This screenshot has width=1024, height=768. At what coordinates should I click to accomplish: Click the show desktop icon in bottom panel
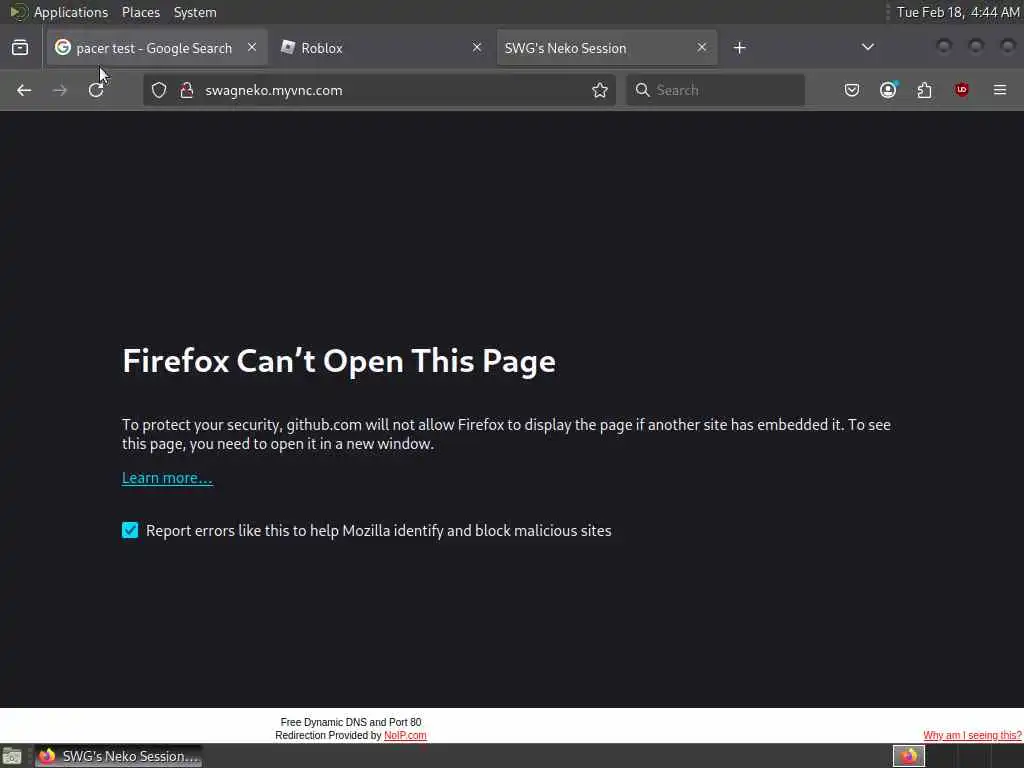12,757
